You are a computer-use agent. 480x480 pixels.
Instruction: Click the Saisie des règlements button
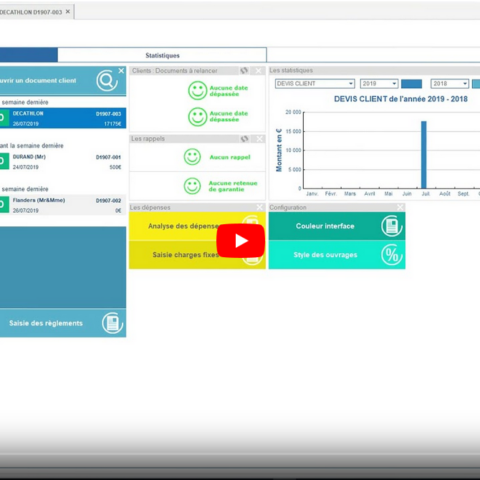(63, 323)
